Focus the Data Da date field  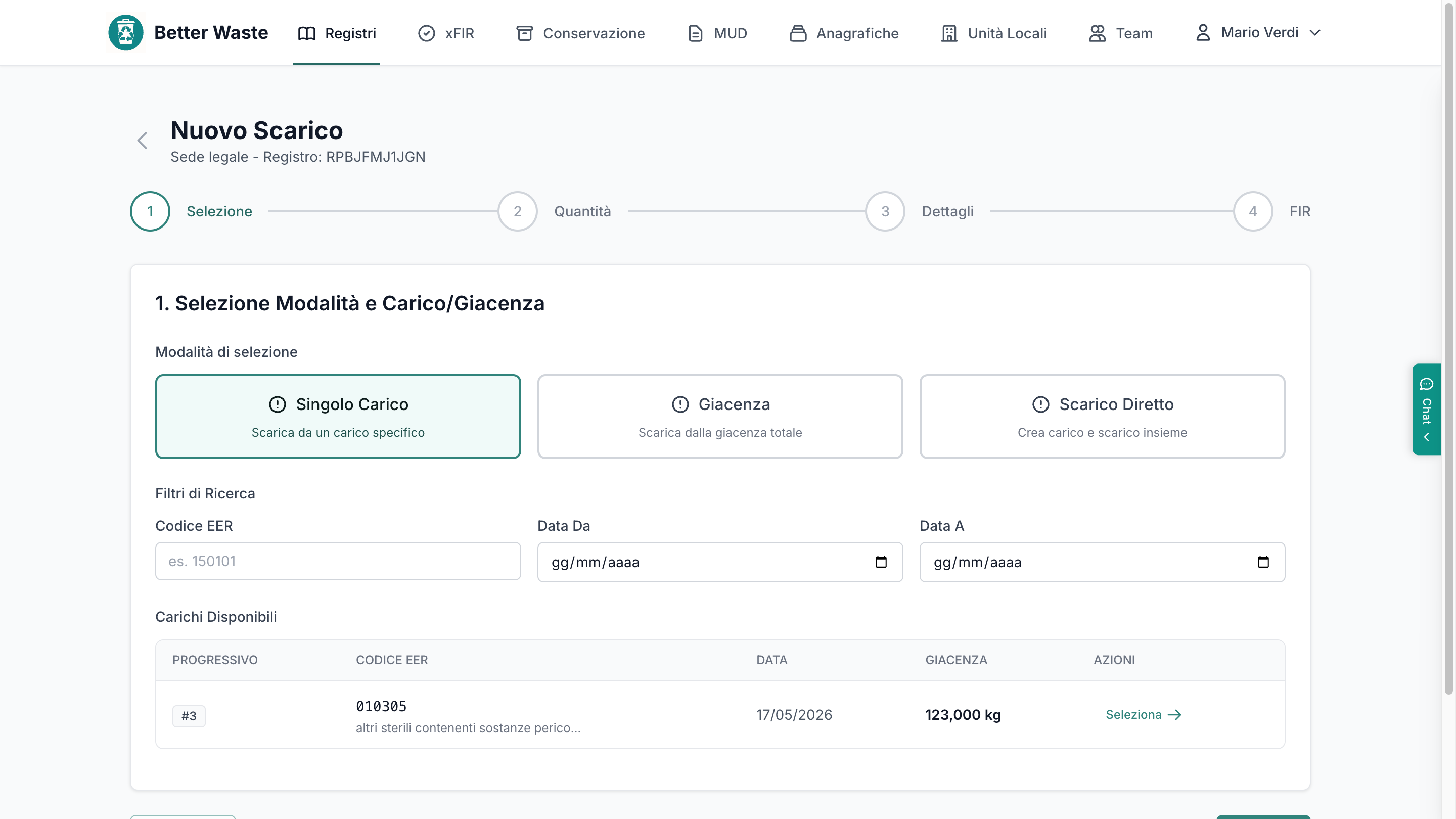coord(720,562)
